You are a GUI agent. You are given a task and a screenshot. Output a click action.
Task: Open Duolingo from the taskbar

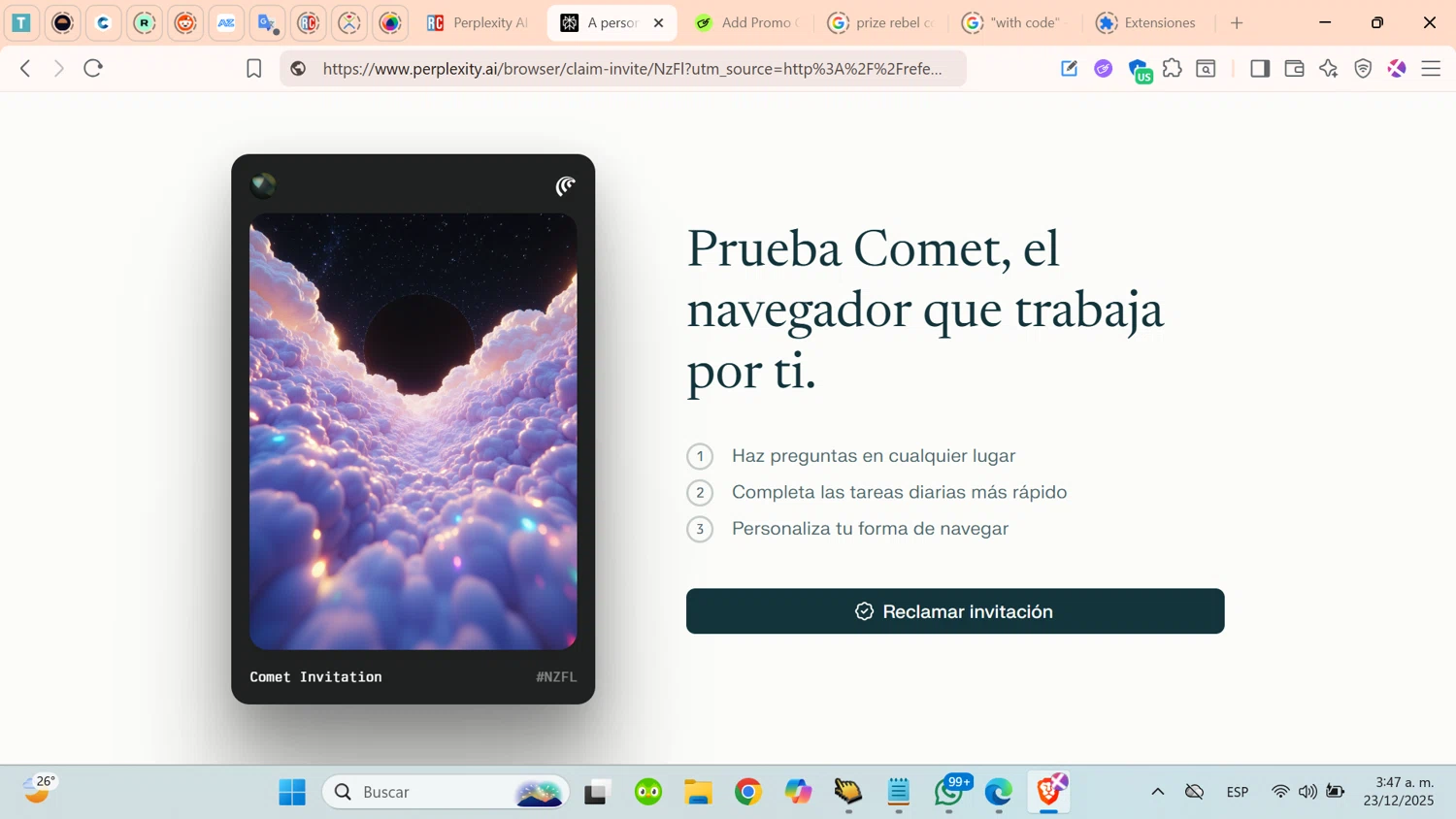(x=648, y=793)
